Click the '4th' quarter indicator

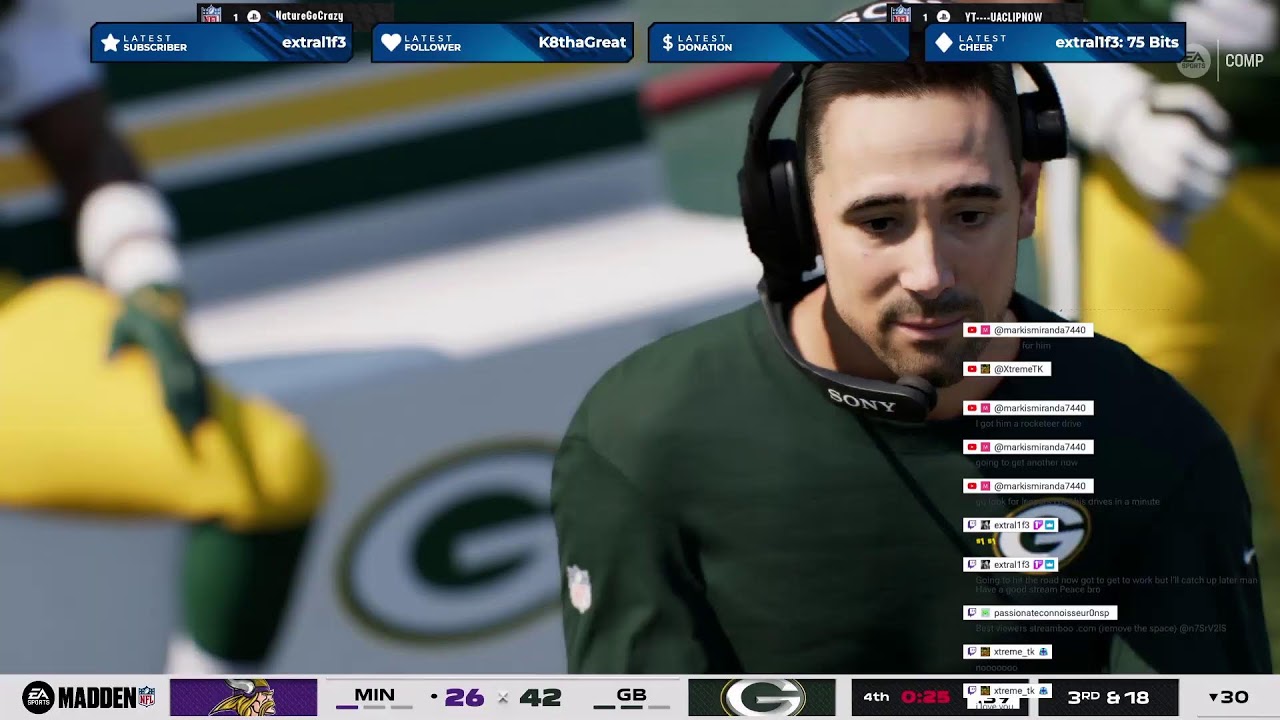[x=876, y=697]
